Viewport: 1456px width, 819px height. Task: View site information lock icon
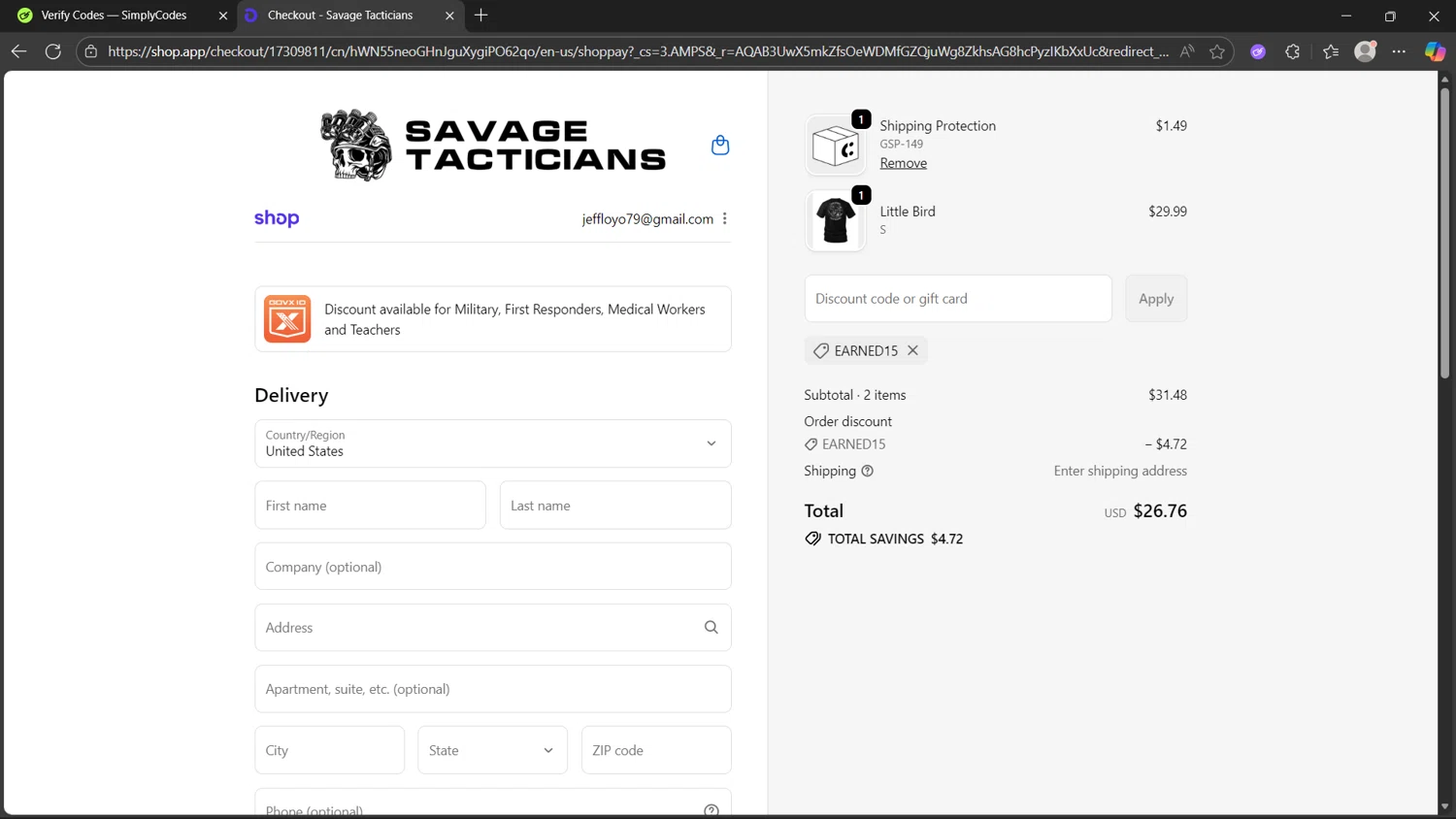pos(91,51)
